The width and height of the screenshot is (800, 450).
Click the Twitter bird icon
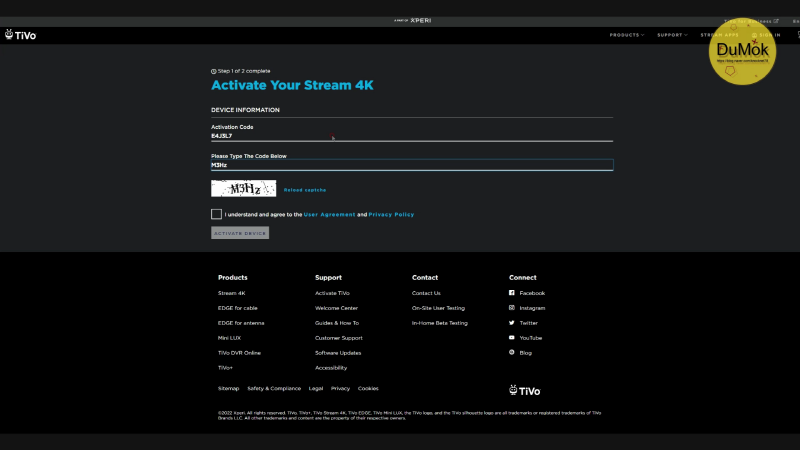tap(512, 322)
